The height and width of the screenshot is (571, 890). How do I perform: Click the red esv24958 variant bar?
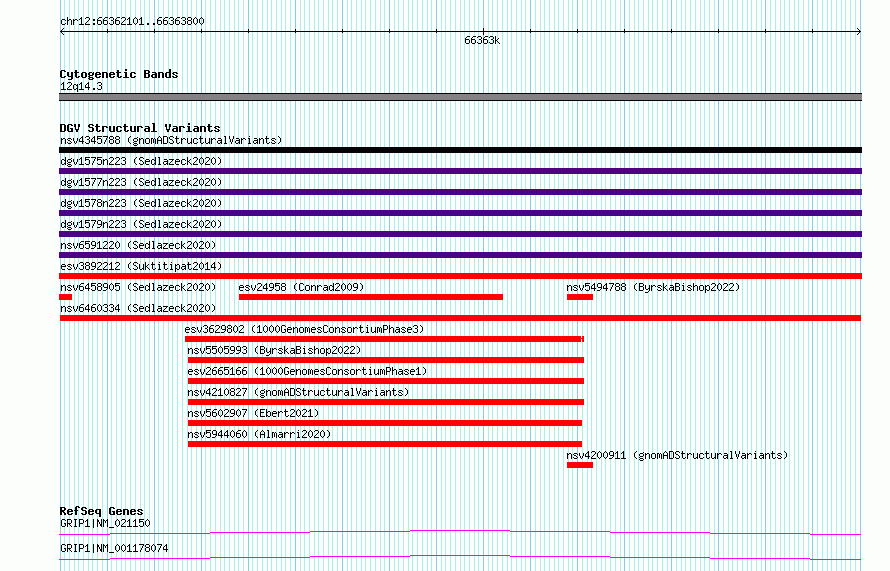tap(371, 297)
